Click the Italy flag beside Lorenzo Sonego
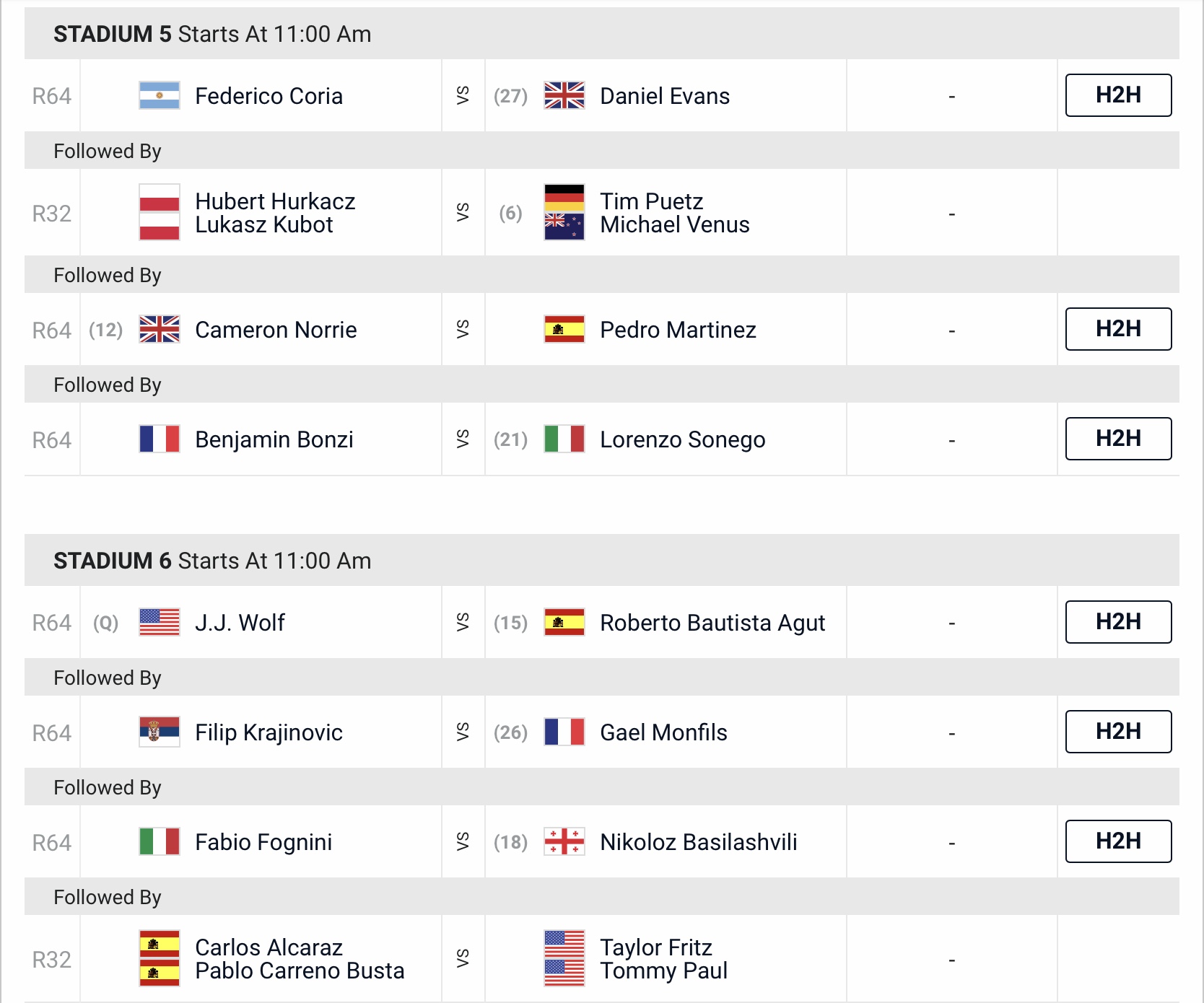The height and width of the screenshot is (1003, 1204). coord(564,439)
